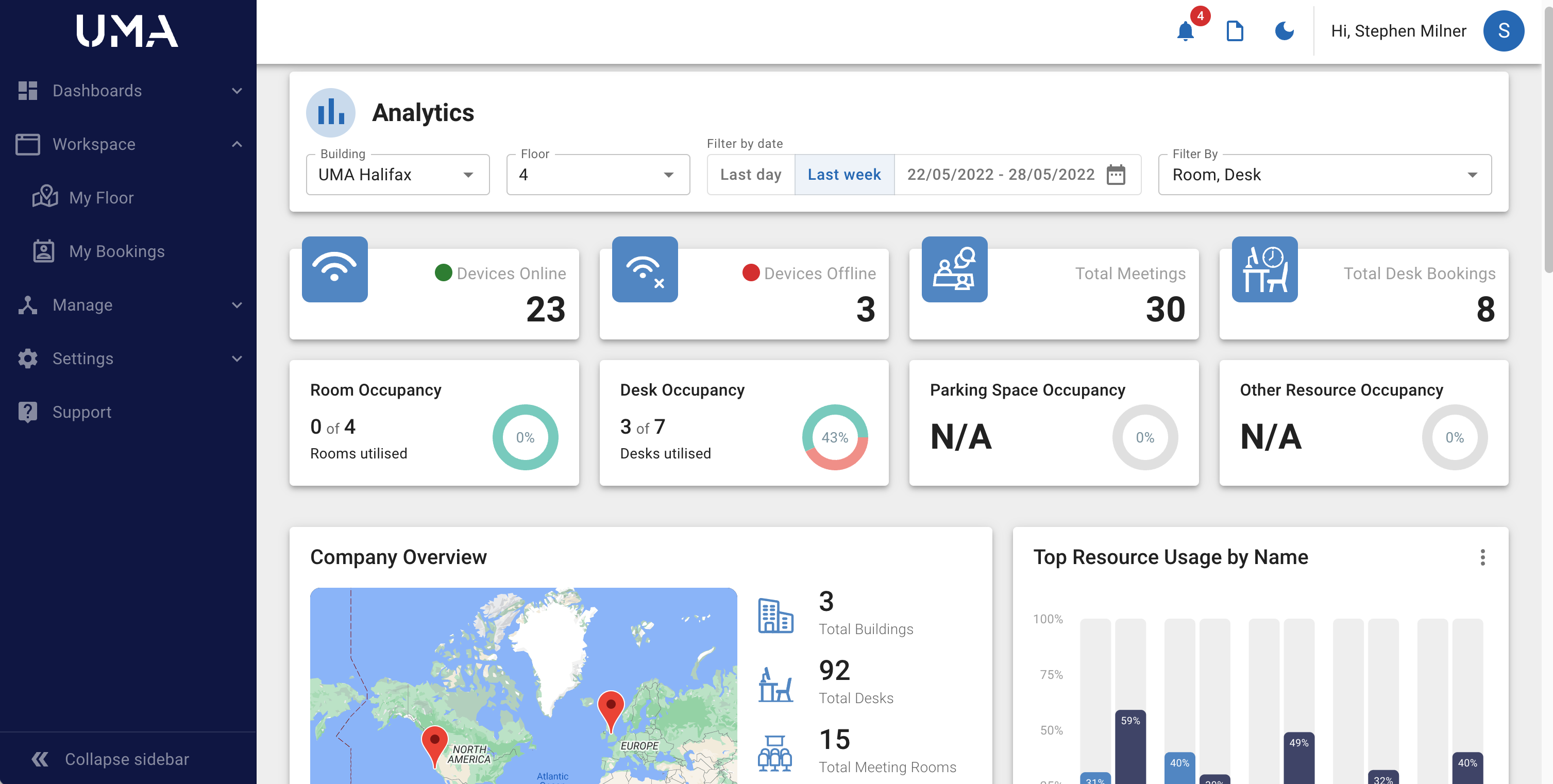Open the notifications bell
The image size is (1553, 784).
(1185, 31)
